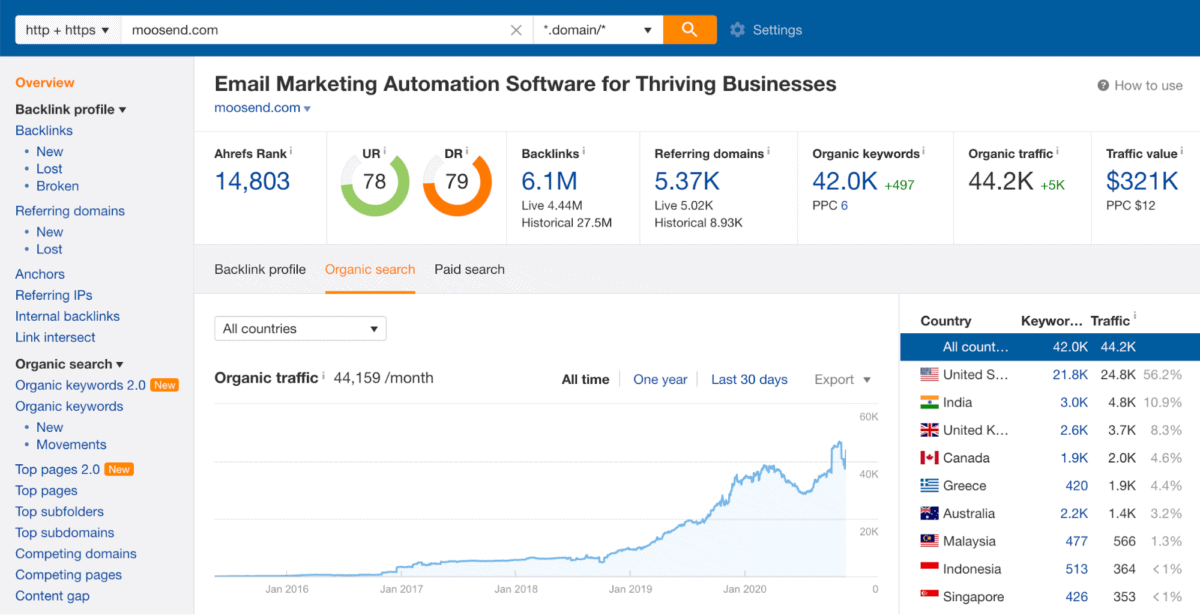Viewport: 1200px width, 615px height.
Task: Open the Content gap sidebar link
Action: click(52, 596)
